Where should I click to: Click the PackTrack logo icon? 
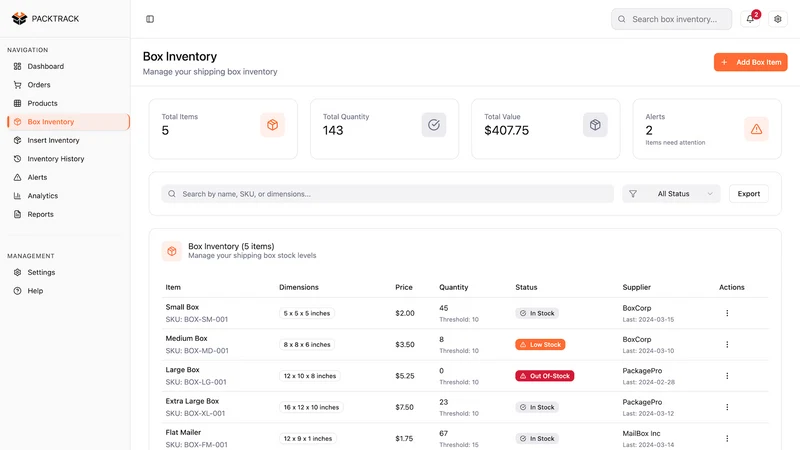19,18
